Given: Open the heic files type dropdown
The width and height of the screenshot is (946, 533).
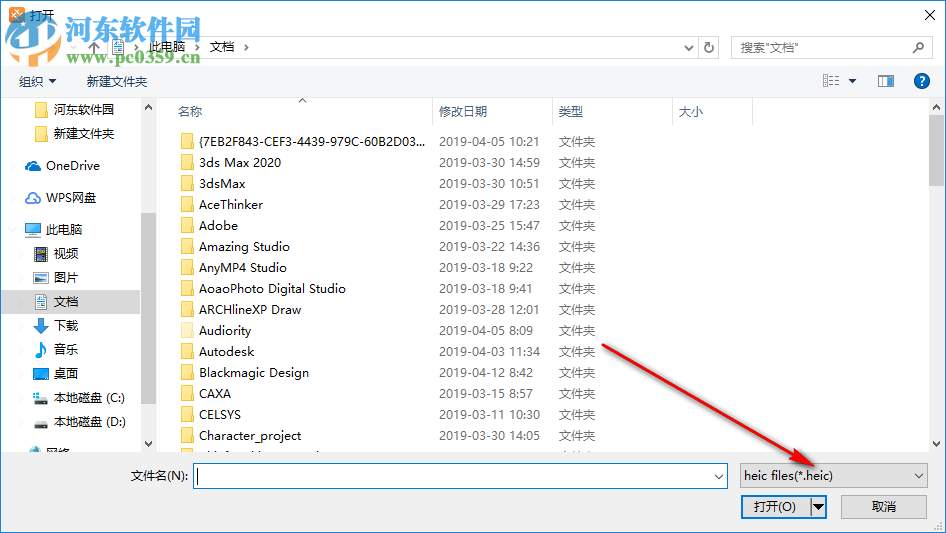Looking at the screenshot, I should (833, 476).
